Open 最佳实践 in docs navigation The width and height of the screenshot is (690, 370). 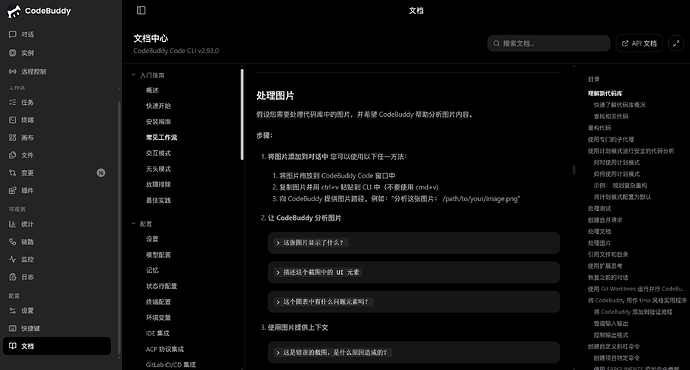[158, 200]
